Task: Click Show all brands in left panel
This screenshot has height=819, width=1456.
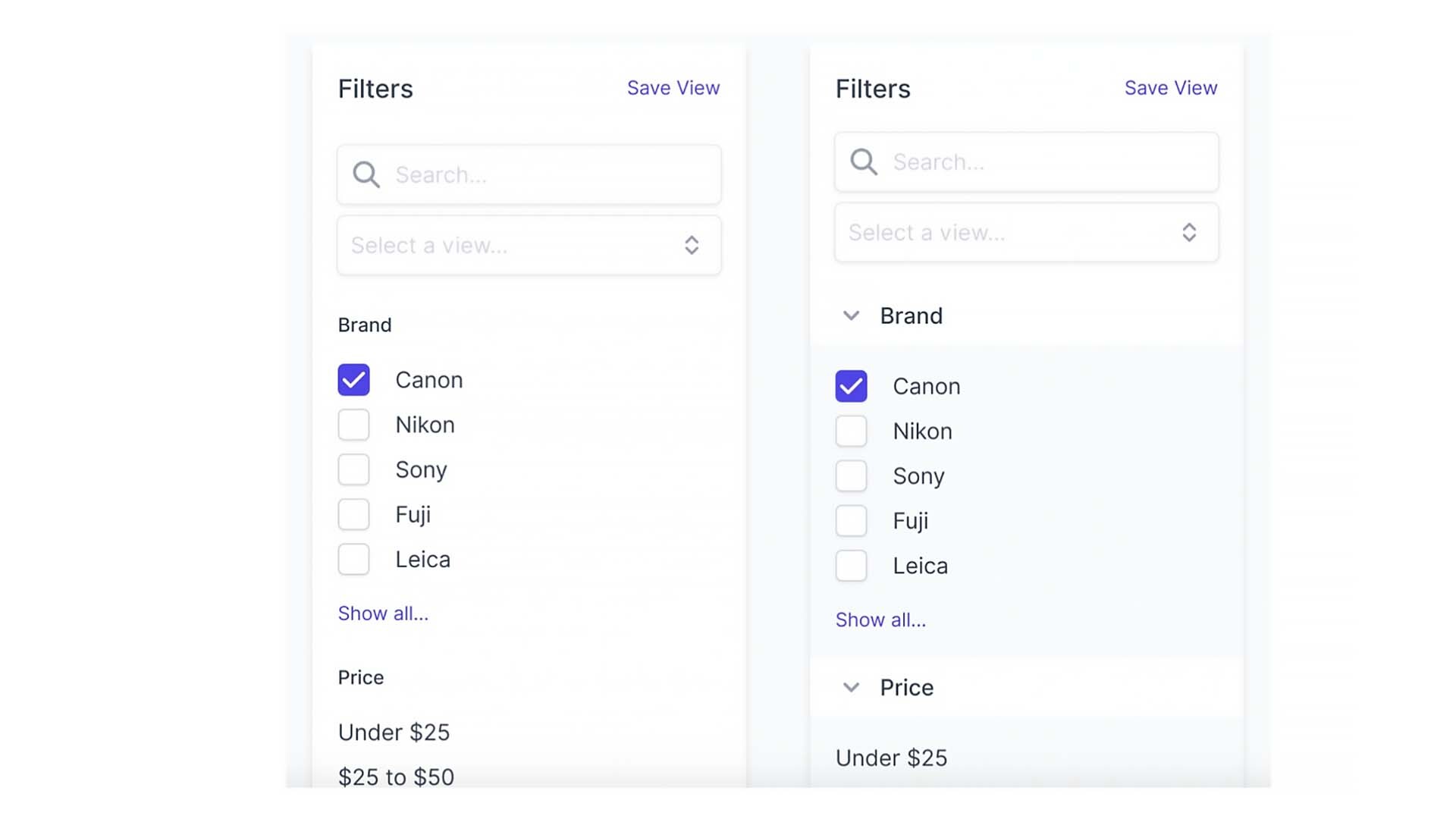Action: [x=383, y=613]
